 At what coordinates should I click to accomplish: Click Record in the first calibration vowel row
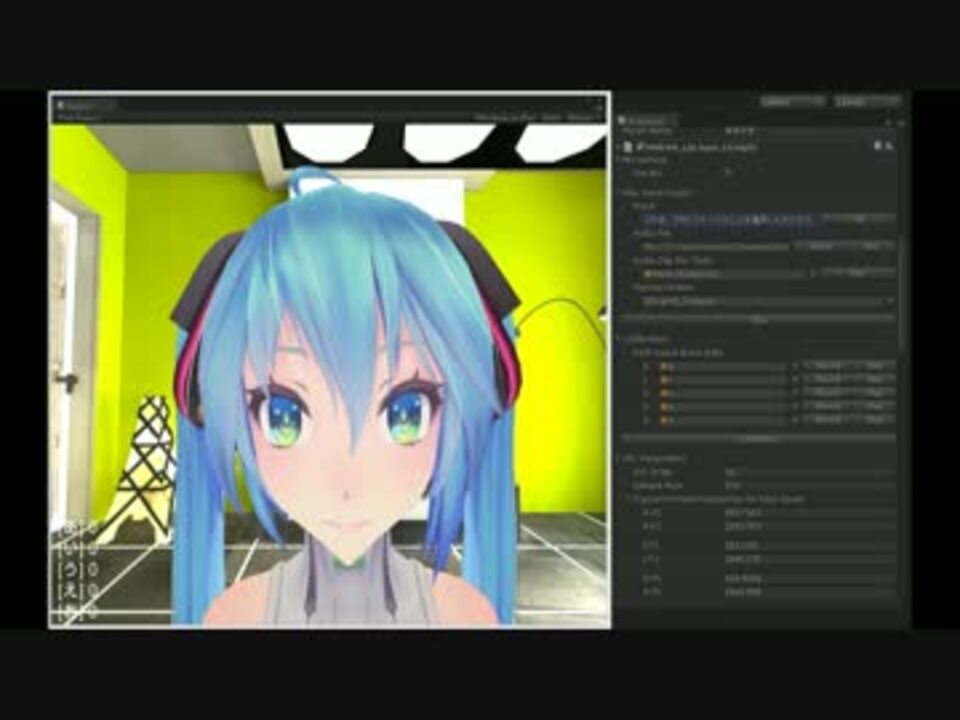(x=828, y=366)
